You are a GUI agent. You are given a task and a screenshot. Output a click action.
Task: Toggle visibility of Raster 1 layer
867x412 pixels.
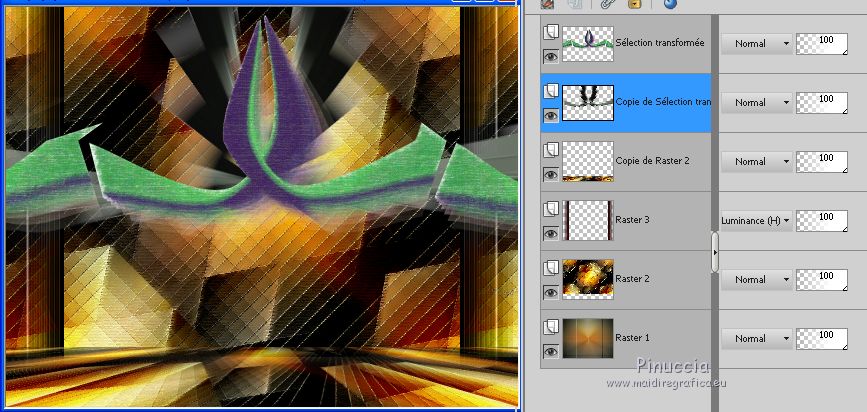pos(551,351)
